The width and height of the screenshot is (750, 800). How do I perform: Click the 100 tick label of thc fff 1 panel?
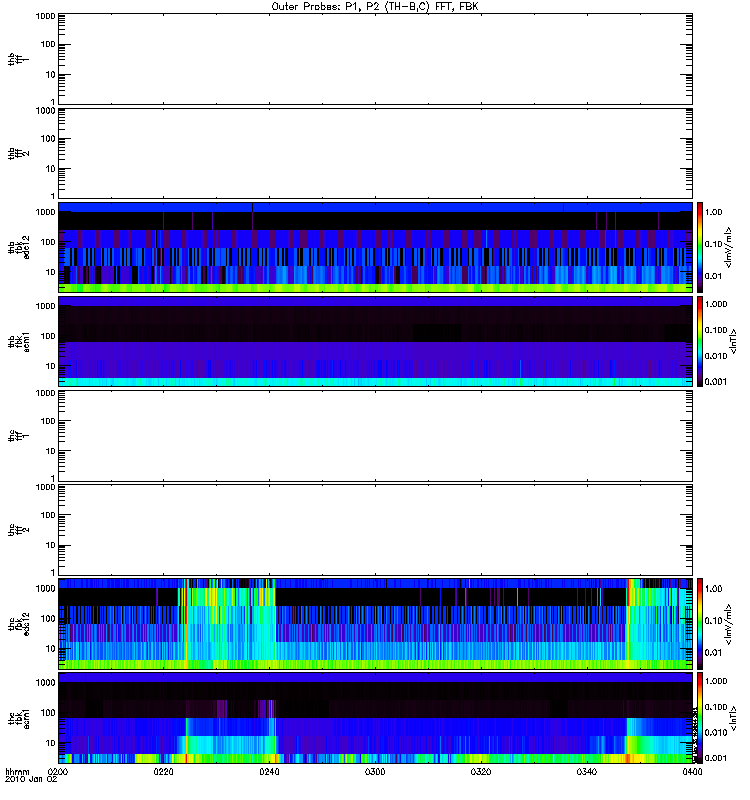pyautogui.click(x=48, y=421)
